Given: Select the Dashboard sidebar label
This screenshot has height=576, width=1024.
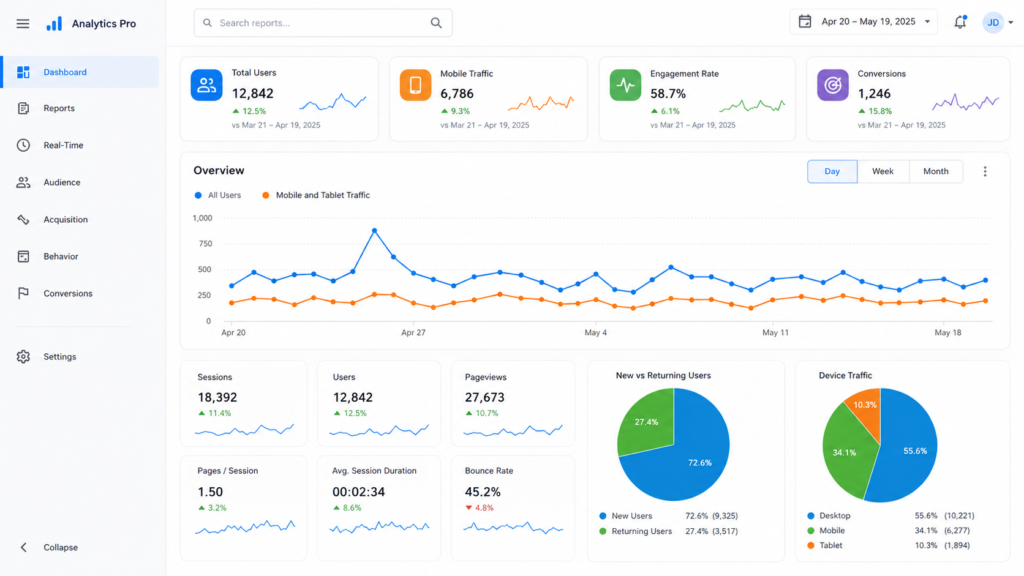Looking at the screenshot, I should (x=65, y=72).
